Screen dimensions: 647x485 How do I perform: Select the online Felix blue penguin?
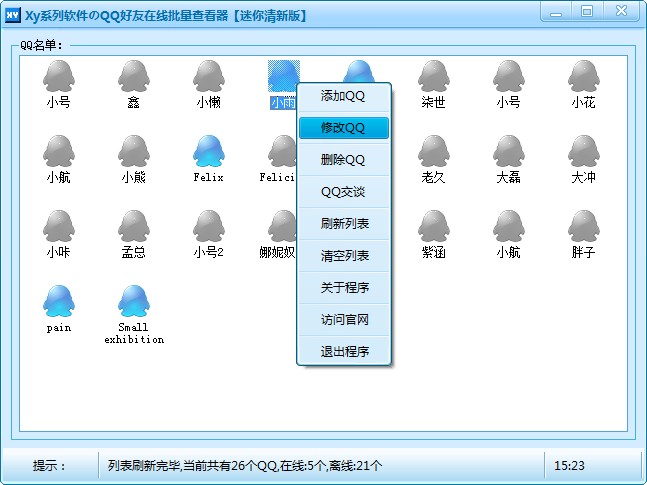pos(209,151)
